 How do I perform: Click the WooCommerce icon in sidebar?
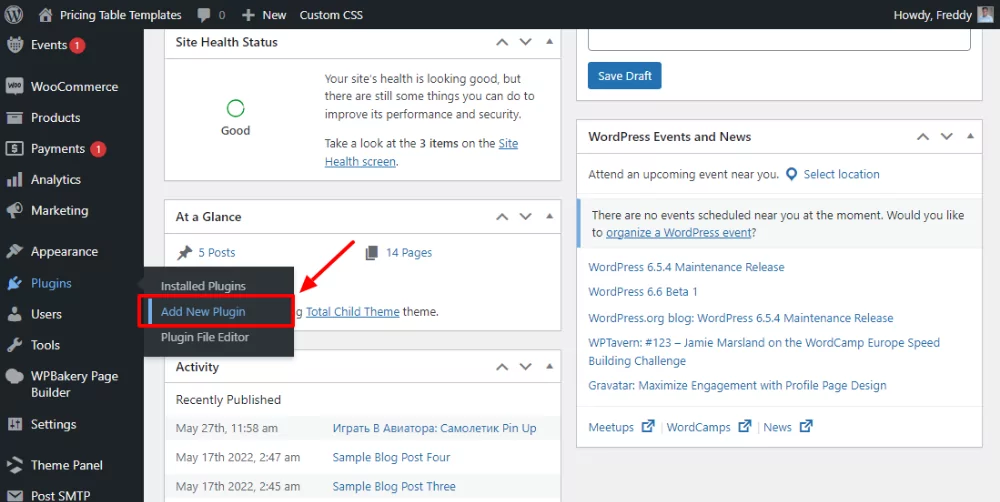[15, 87]
